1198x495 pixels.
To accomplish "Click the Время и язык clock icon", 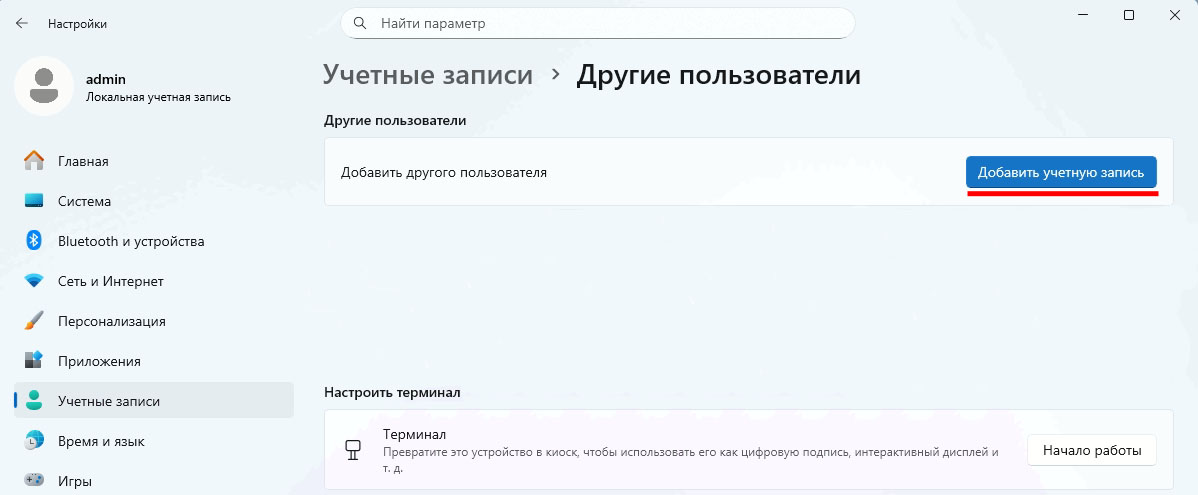I will point(34,441).
